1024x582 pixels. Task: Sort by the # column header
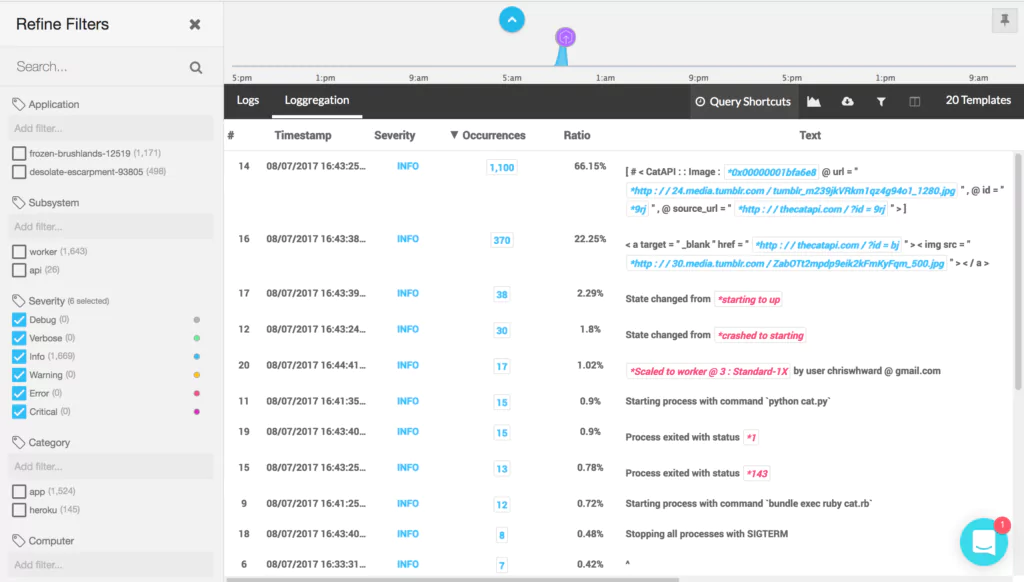pos(231,136)
